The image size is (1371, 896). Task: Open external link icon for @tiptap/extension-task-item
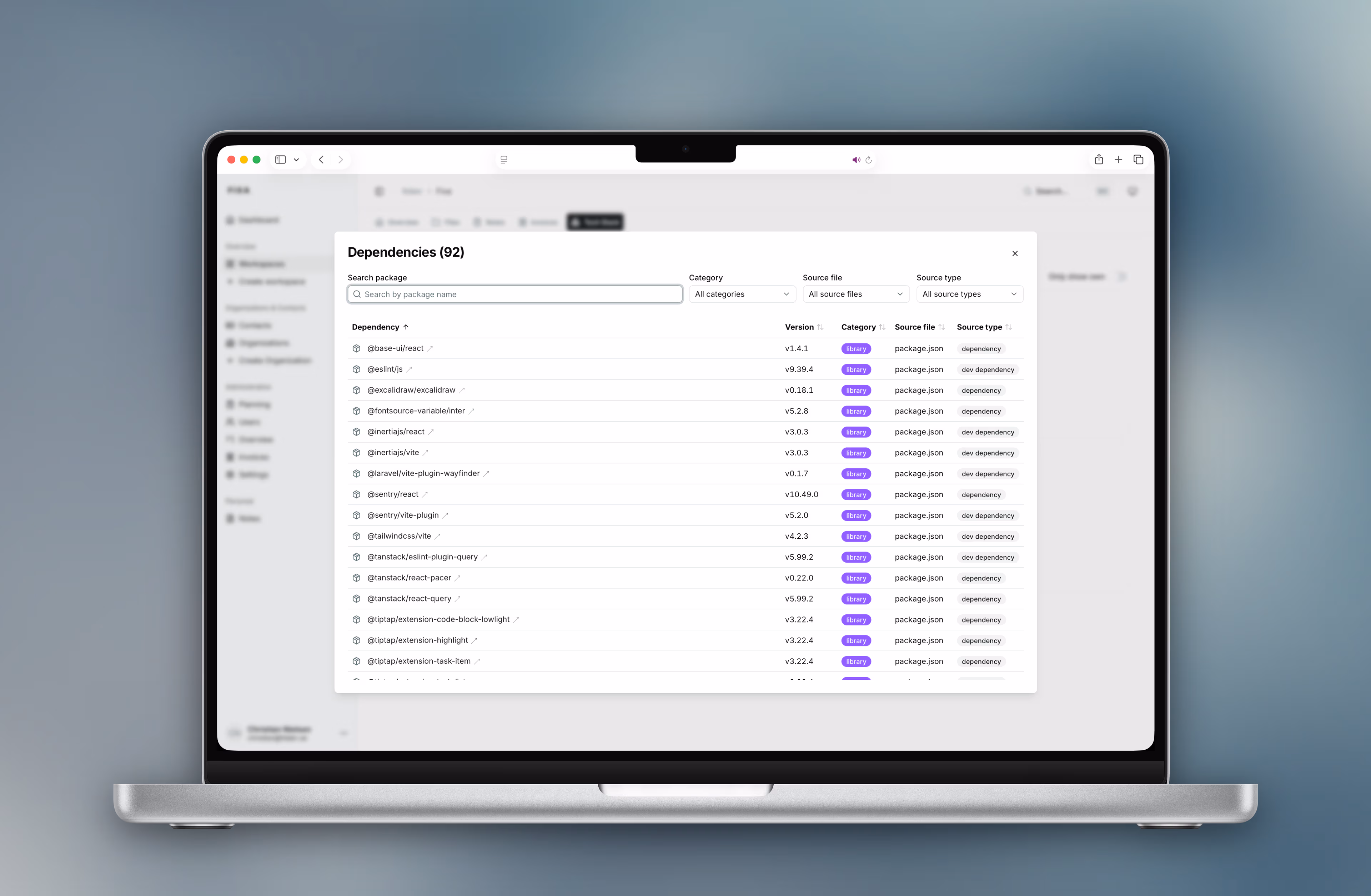pyautogui.click(x=477, y=661)
